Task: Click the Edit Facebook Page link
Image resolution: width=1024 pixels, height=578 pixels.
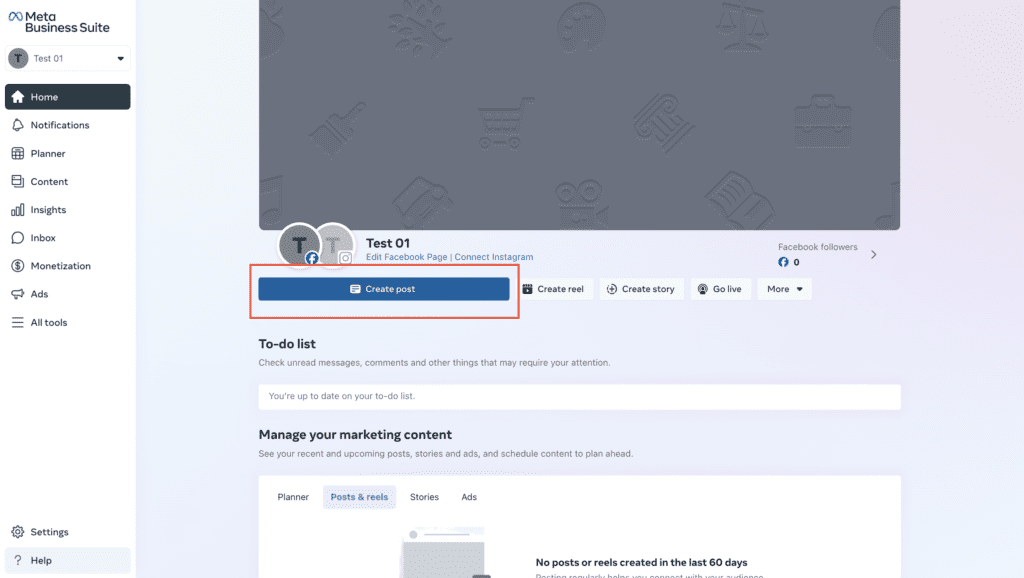Action: point(406,257)
